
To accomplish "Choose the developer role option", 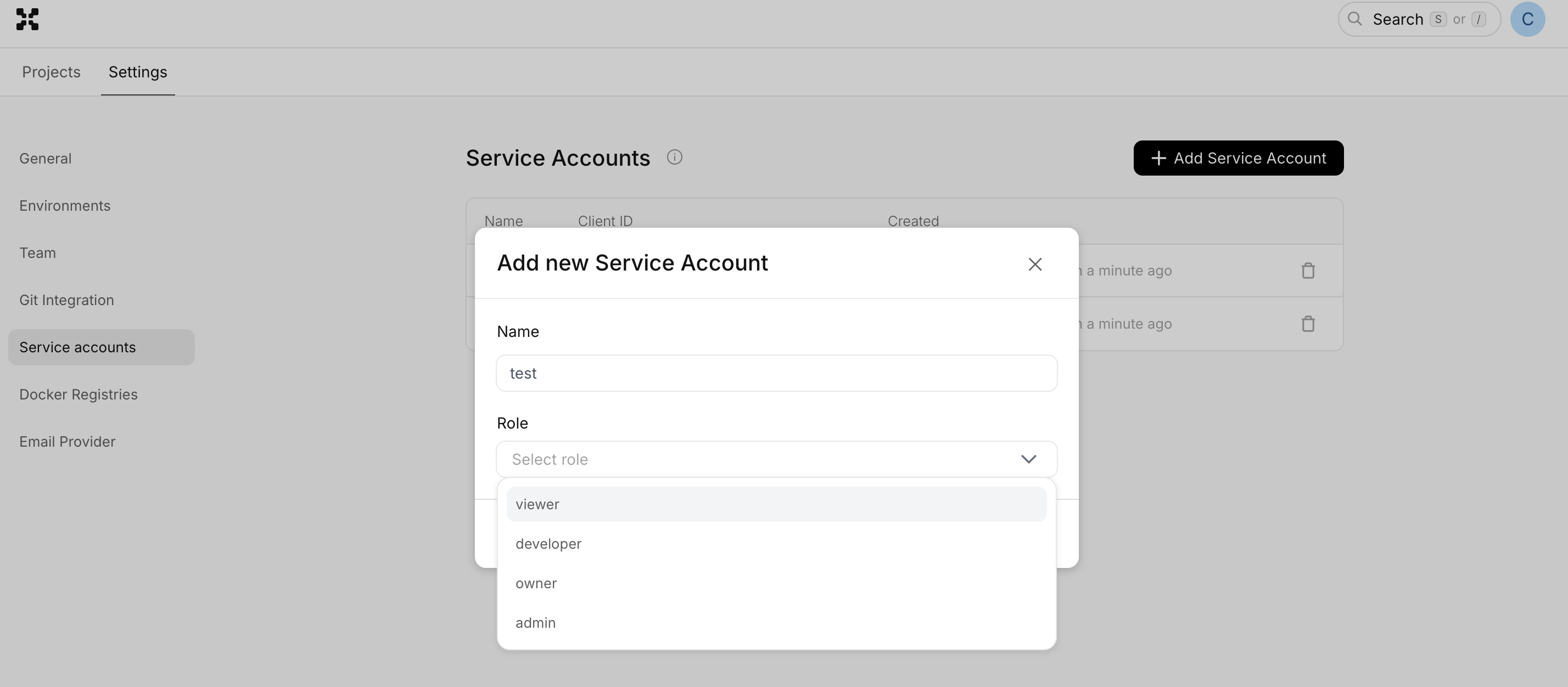I will click(x=776, y=543).
